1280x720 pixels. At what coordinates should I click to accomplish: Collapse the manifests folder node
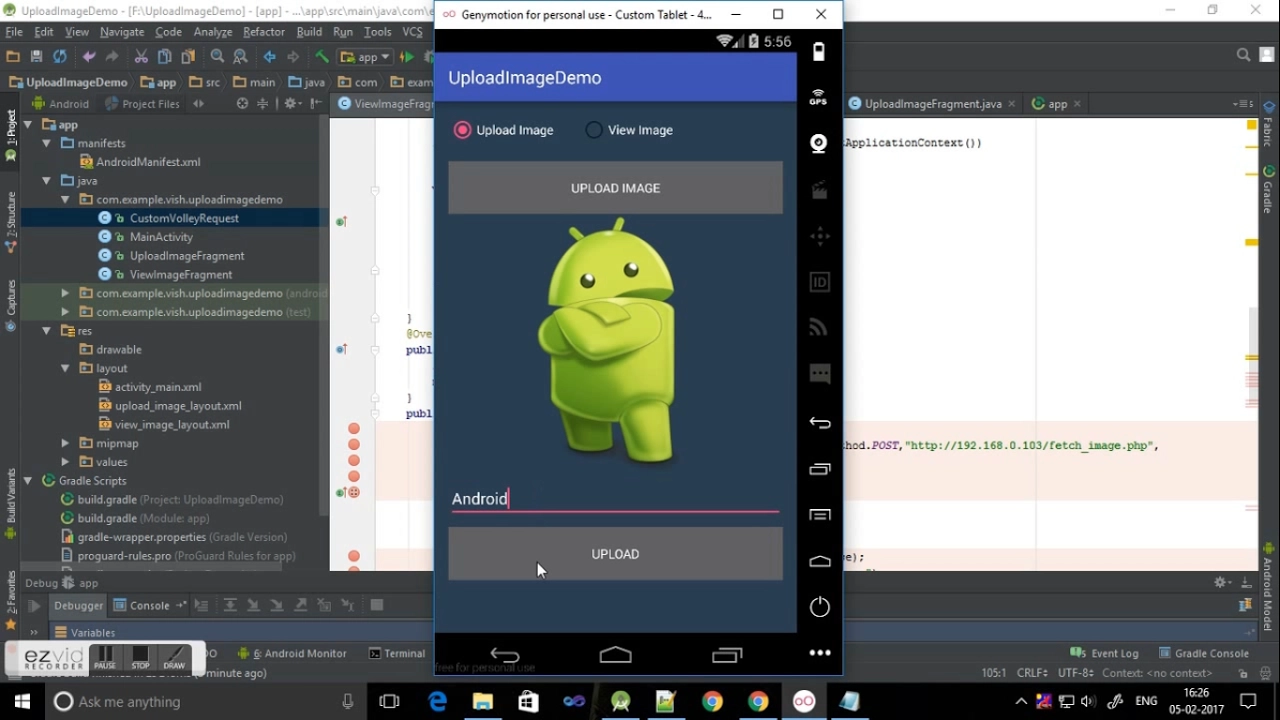coord(46,143)
